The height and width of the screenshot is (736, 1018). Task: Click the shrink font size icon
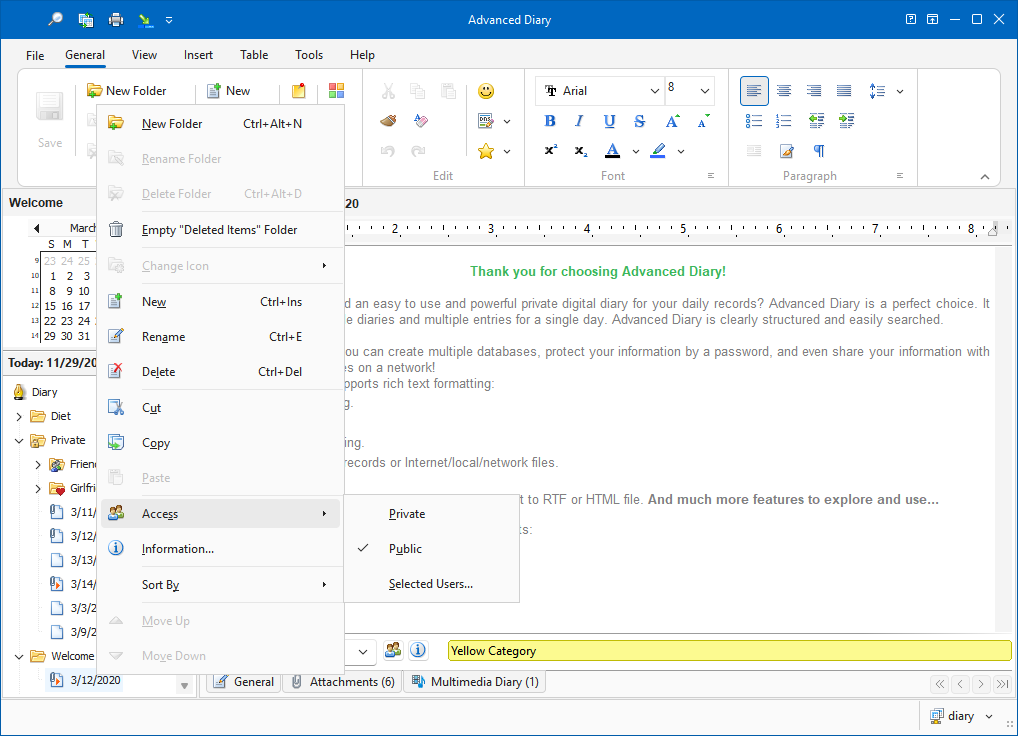coord(703,121)
